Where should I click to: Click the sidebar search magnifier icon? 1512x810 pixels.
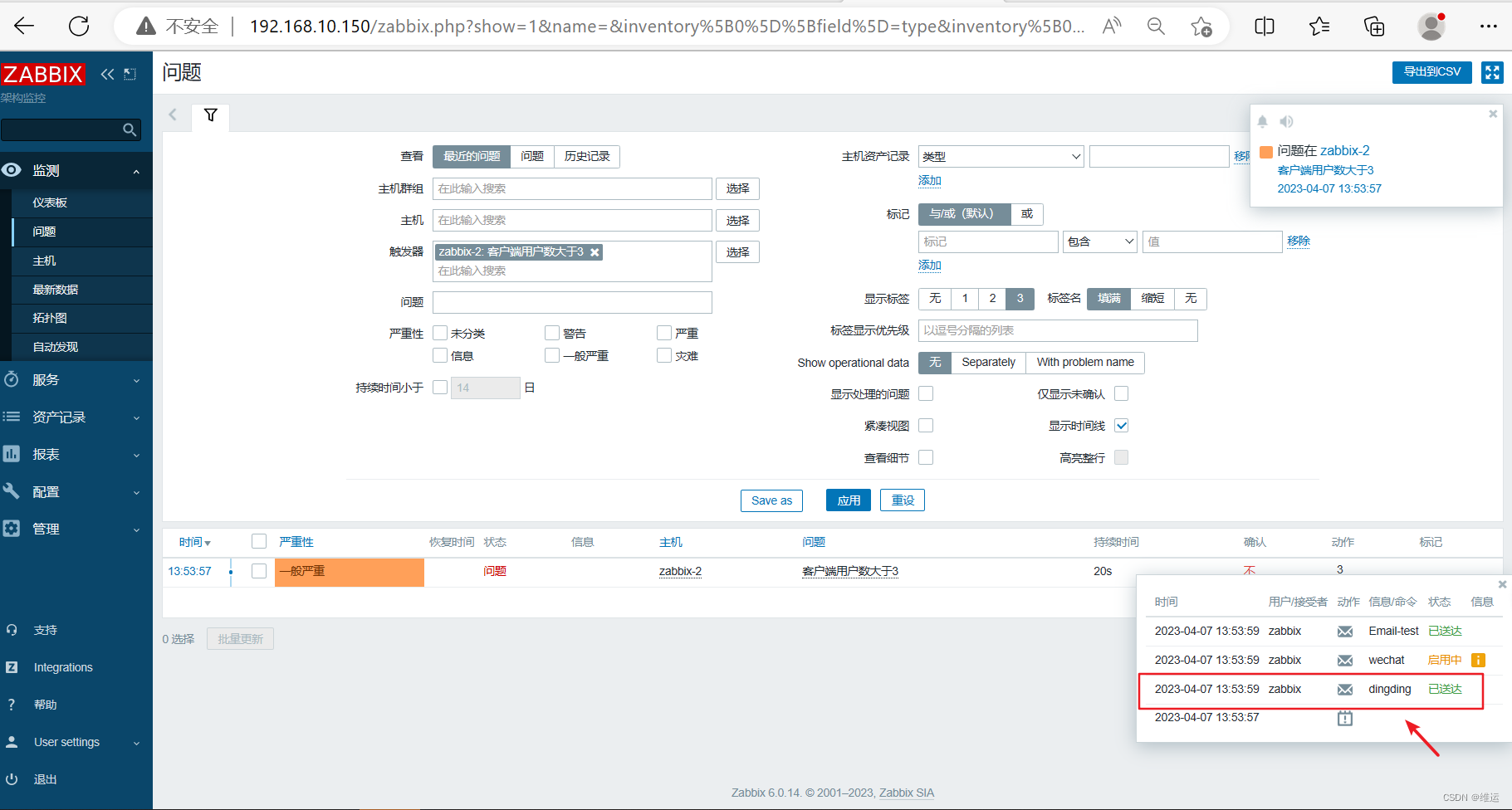(130, 129)
